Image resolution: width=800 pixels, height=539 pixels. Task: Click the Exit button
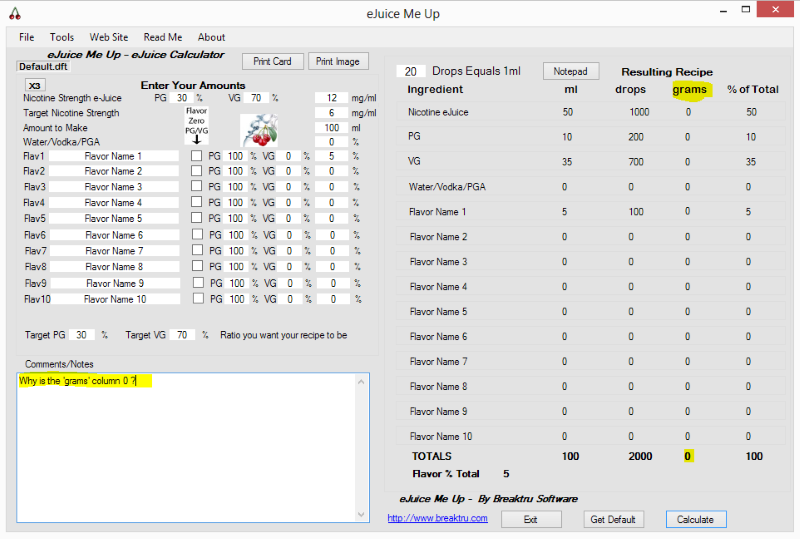[531, 520]
